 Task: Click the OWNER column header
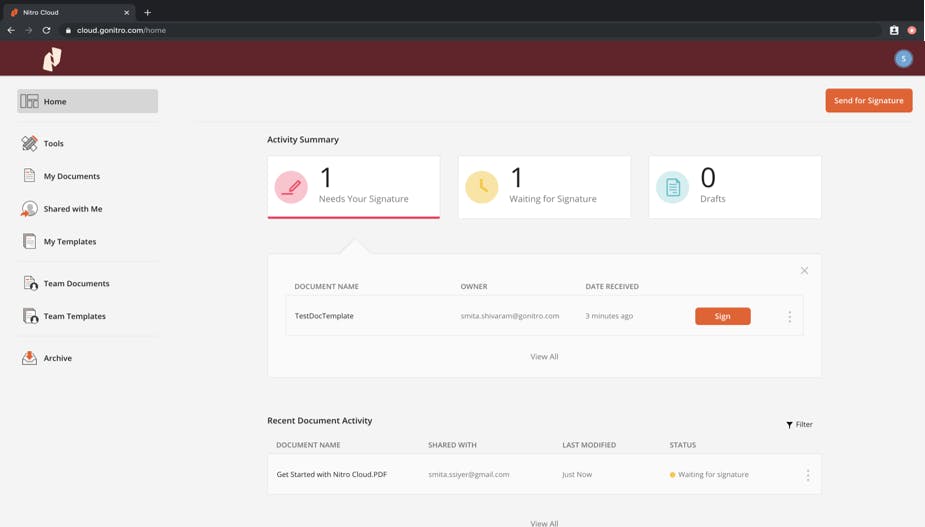click(474, 286)
